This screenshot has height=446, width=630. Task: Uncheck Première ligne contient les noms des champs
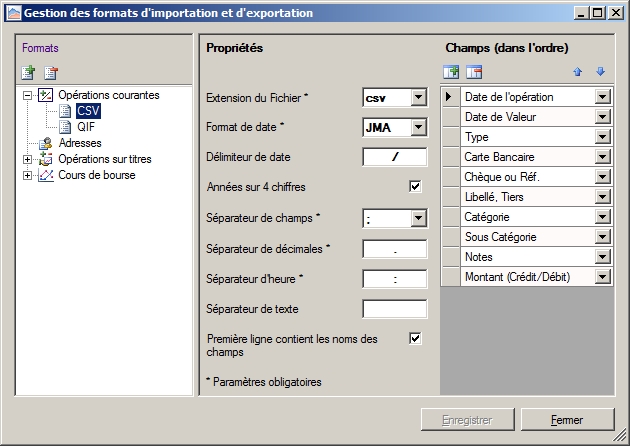pos(416,339)
